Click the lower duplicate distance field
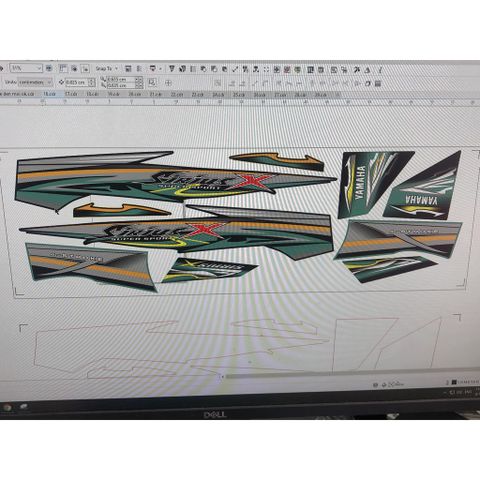Screen dimensions: 480x480 121,85
